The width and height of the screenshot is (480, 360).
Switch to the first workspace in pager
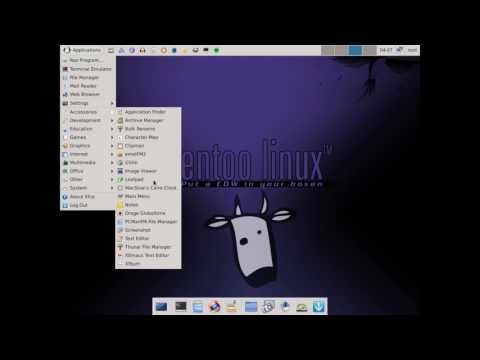328,50
